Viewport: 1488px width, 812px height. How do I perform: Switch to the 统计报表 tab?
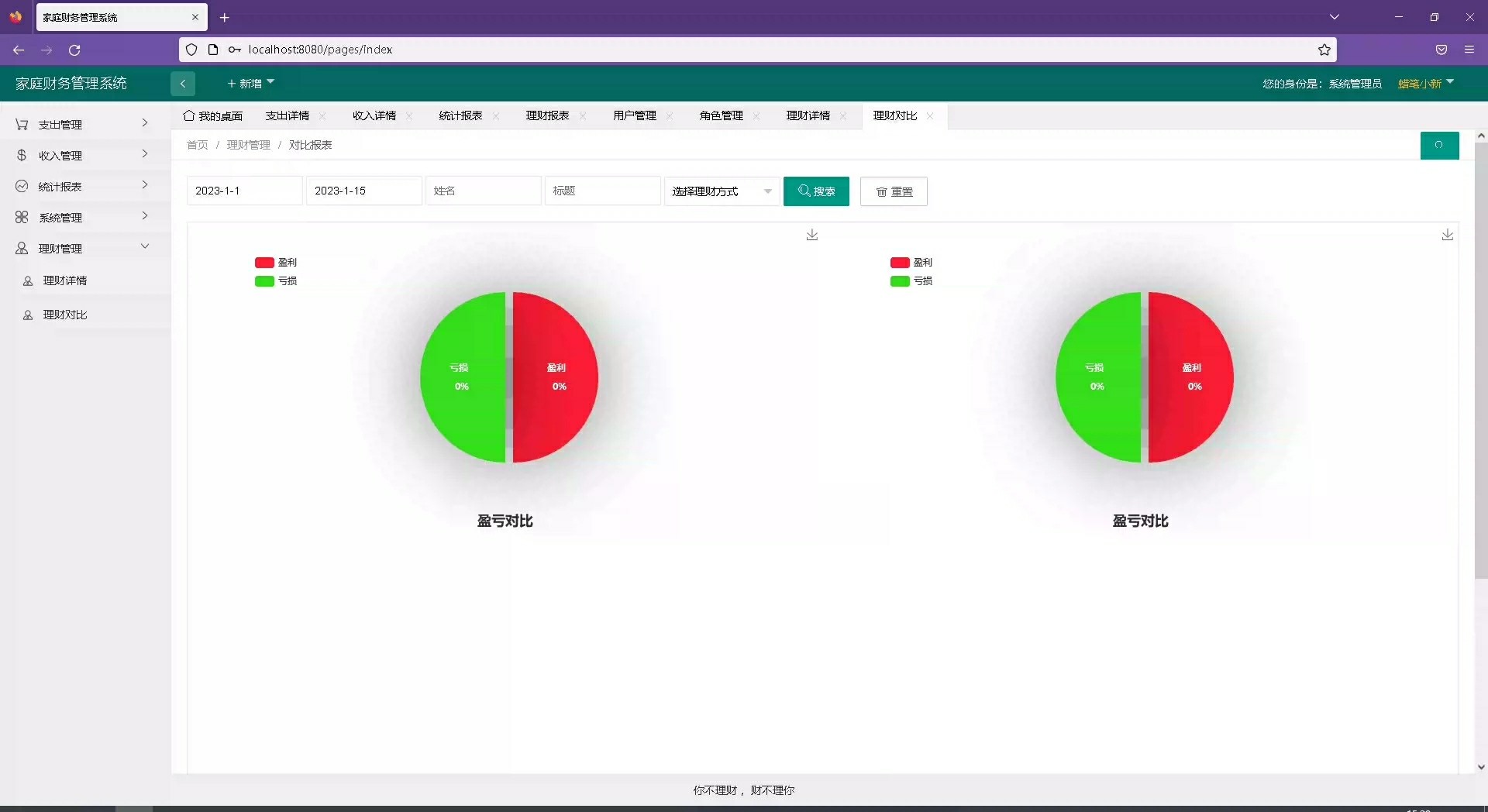tap(461, 115)
